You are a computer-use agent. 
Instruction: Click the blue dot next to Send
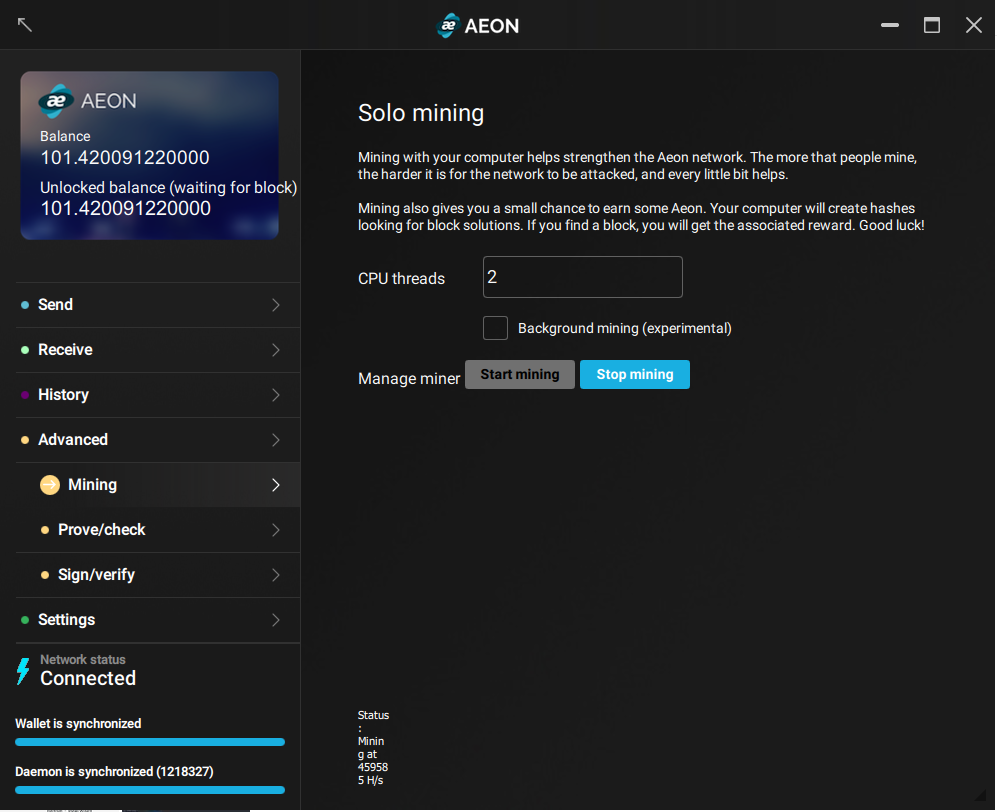coord(25,305)
